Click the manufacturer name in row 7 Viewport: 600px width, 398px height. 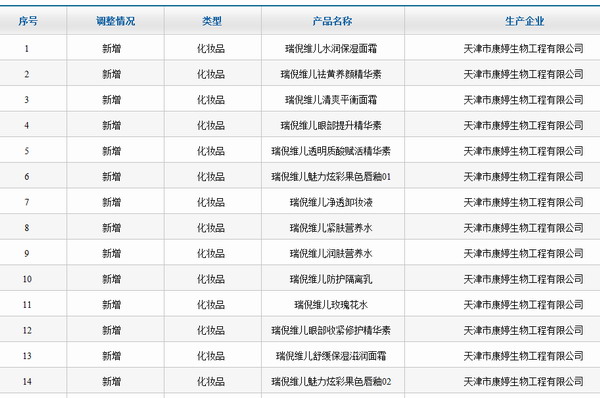click(523, 202)
